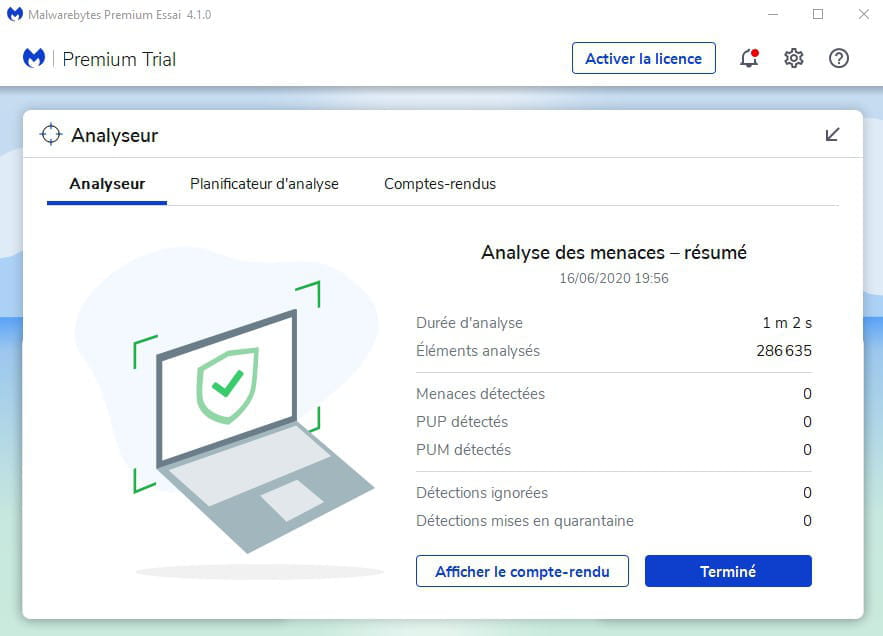Image resolution: width=883 pixels, height=636 pixels.
Task: Click the 'Menaces détectées' label
Action: [480, 394]
